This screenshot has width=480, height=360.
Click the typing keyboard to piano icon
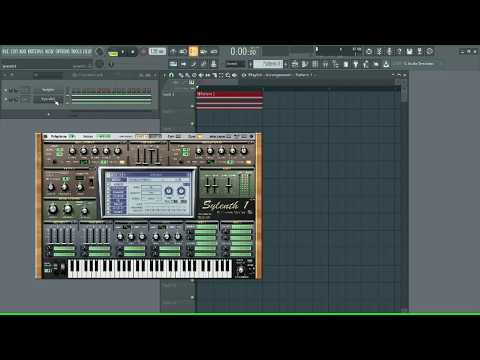[x=173, y=63]
